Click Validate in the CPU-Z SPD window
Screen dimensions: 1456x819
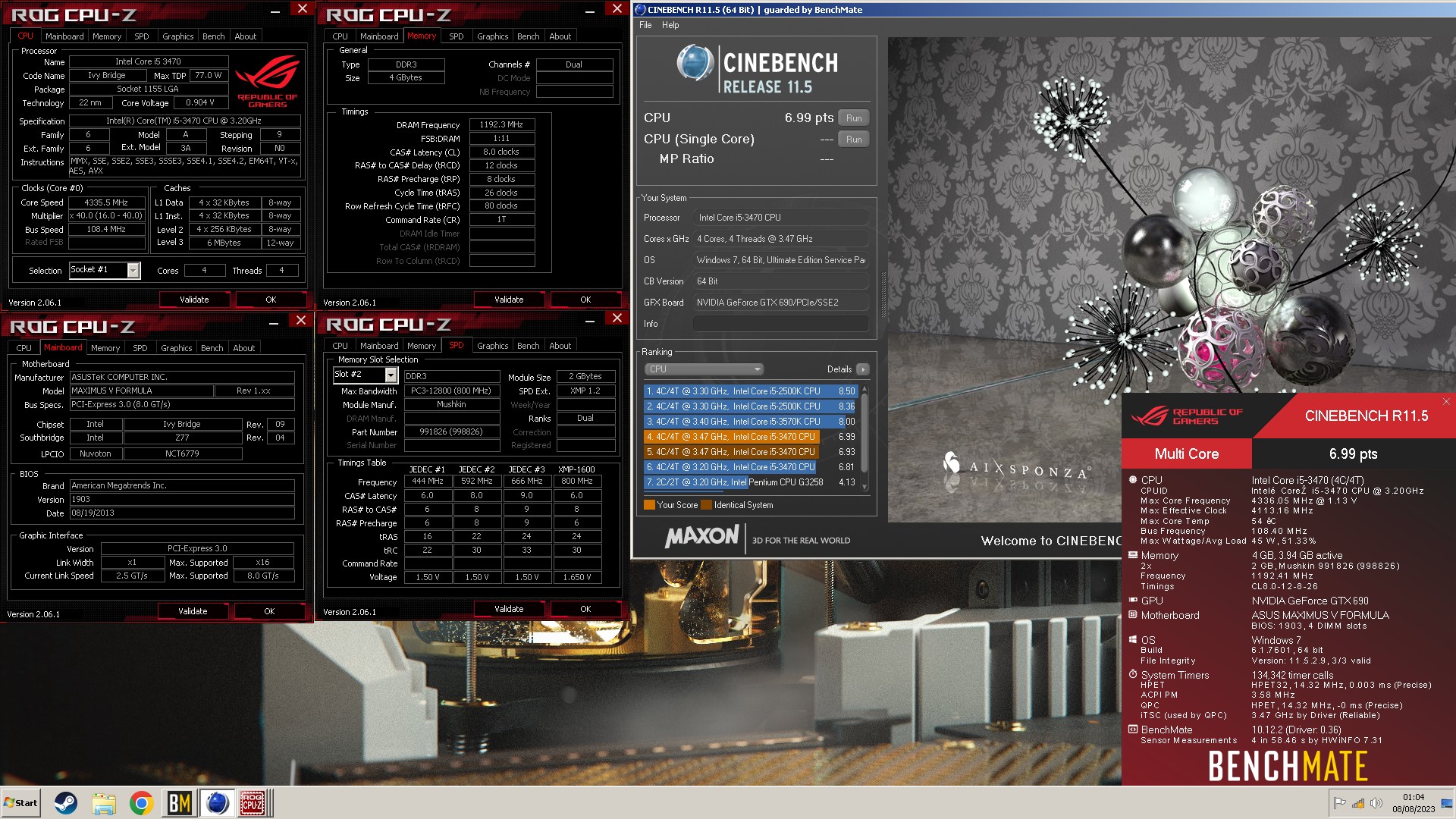click(509, 609)
